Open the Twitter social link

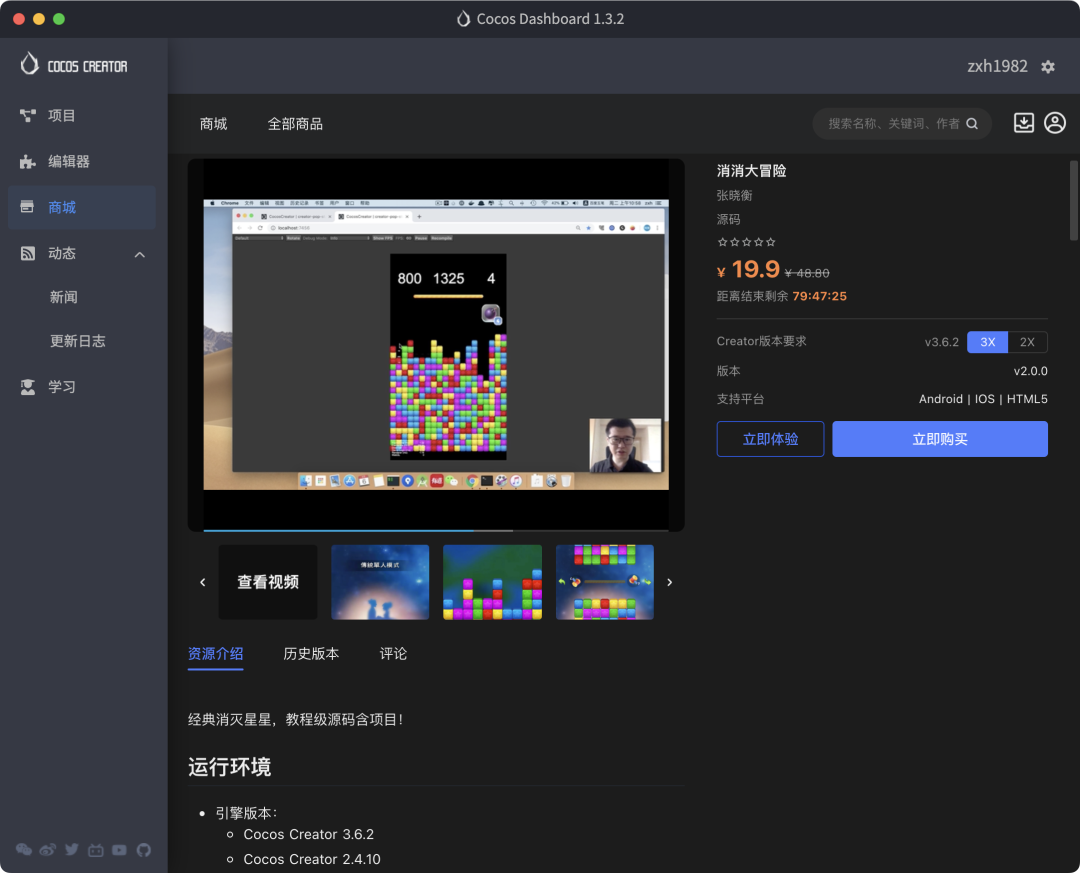tap(72, 850)
